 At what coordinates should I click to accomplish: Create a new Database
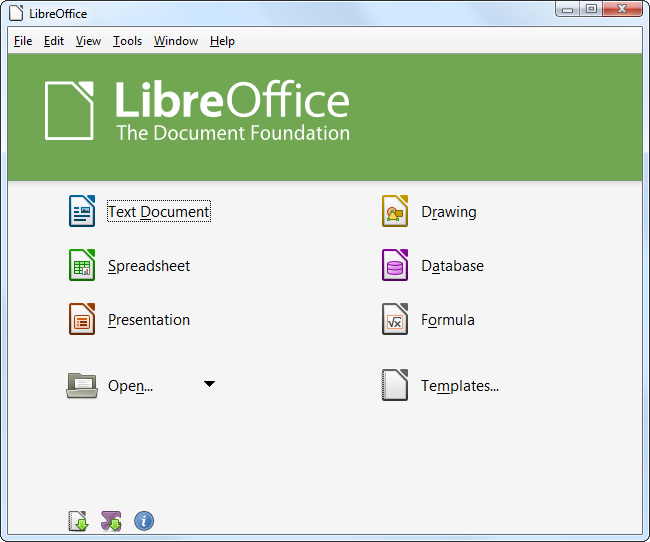(453, 266)
